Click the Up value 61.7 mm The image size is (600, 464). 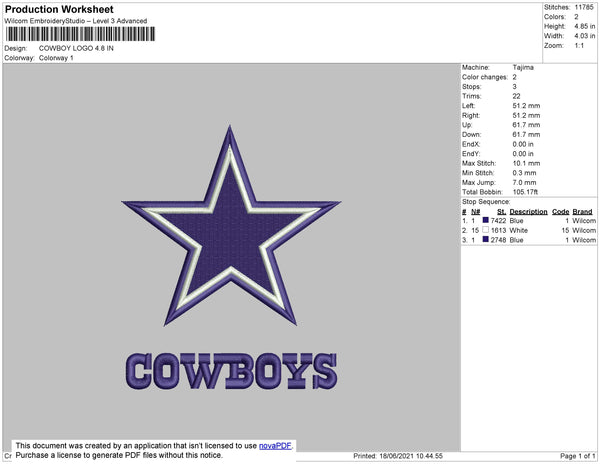click(x=527, y=125)
